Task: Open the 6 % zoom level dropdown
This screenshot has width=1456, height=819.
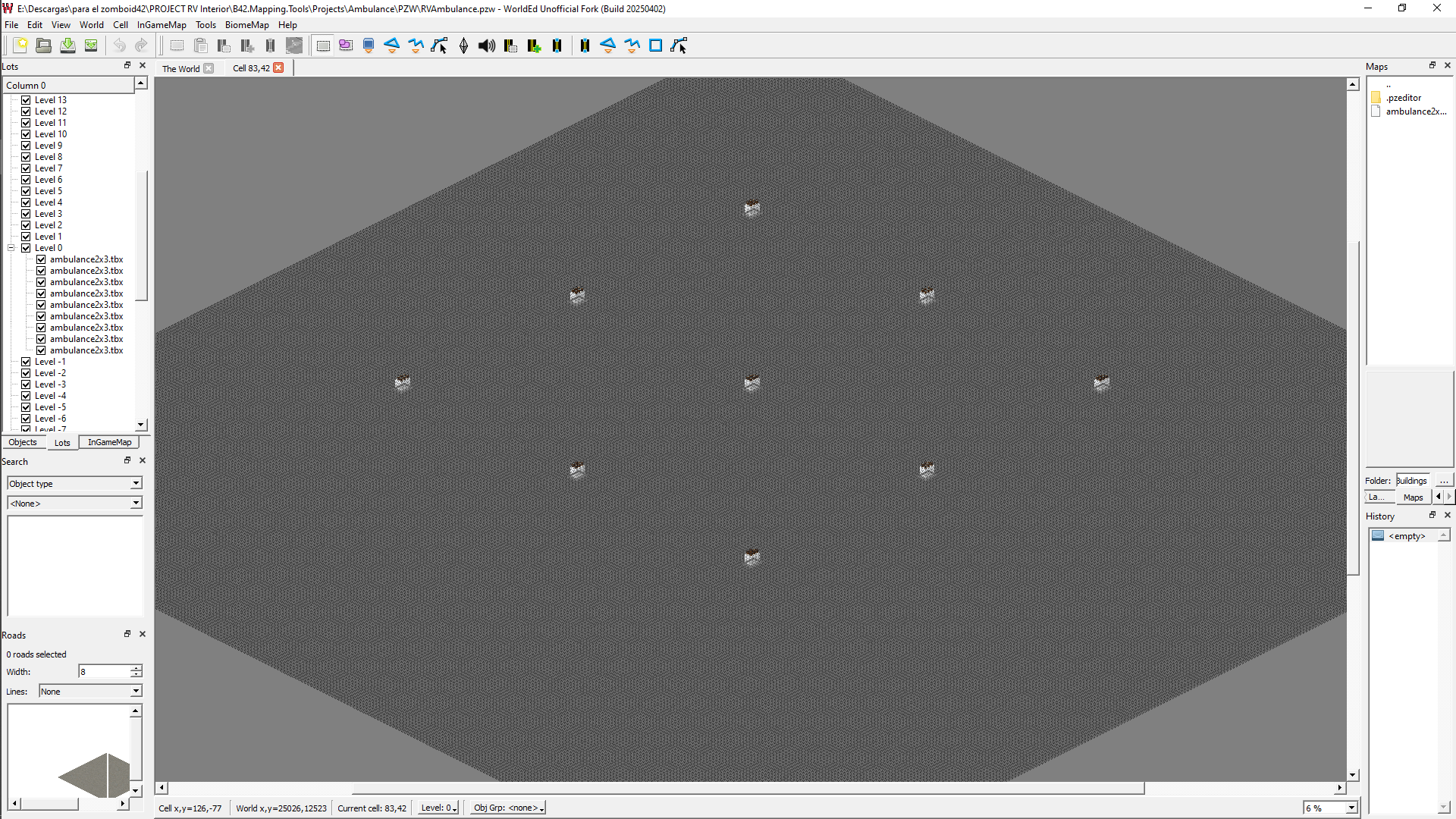Action: [x=1330, y=808]
